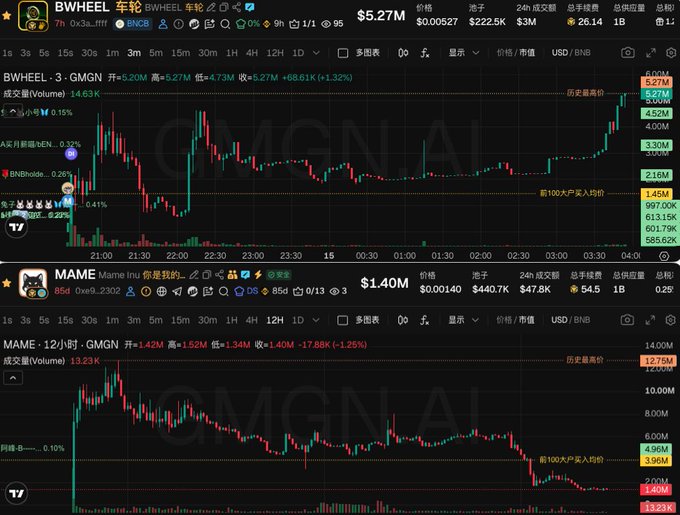This screenshot has width=680, height=515.
Task: Switch BWHEEL chart currency to USD
Action: pos(559,53)
